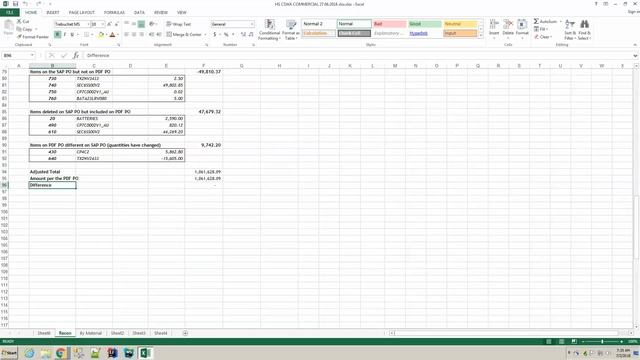Add a new sheet with plus button

185,333
